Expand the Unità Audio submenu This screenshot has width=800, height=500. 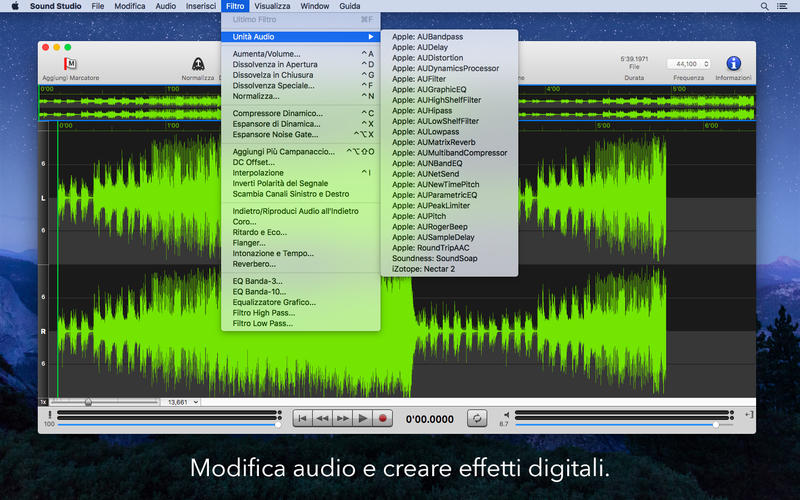301,37
